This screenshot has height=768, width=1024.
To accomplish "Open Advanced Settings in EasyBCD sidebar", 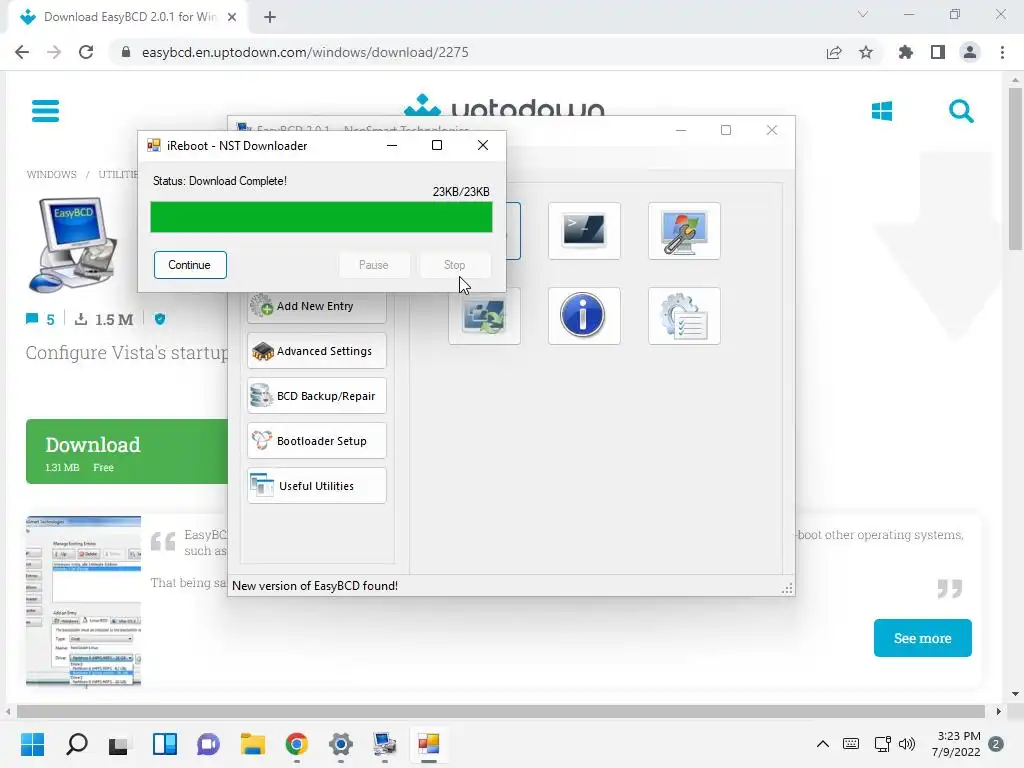I will 317,351.
